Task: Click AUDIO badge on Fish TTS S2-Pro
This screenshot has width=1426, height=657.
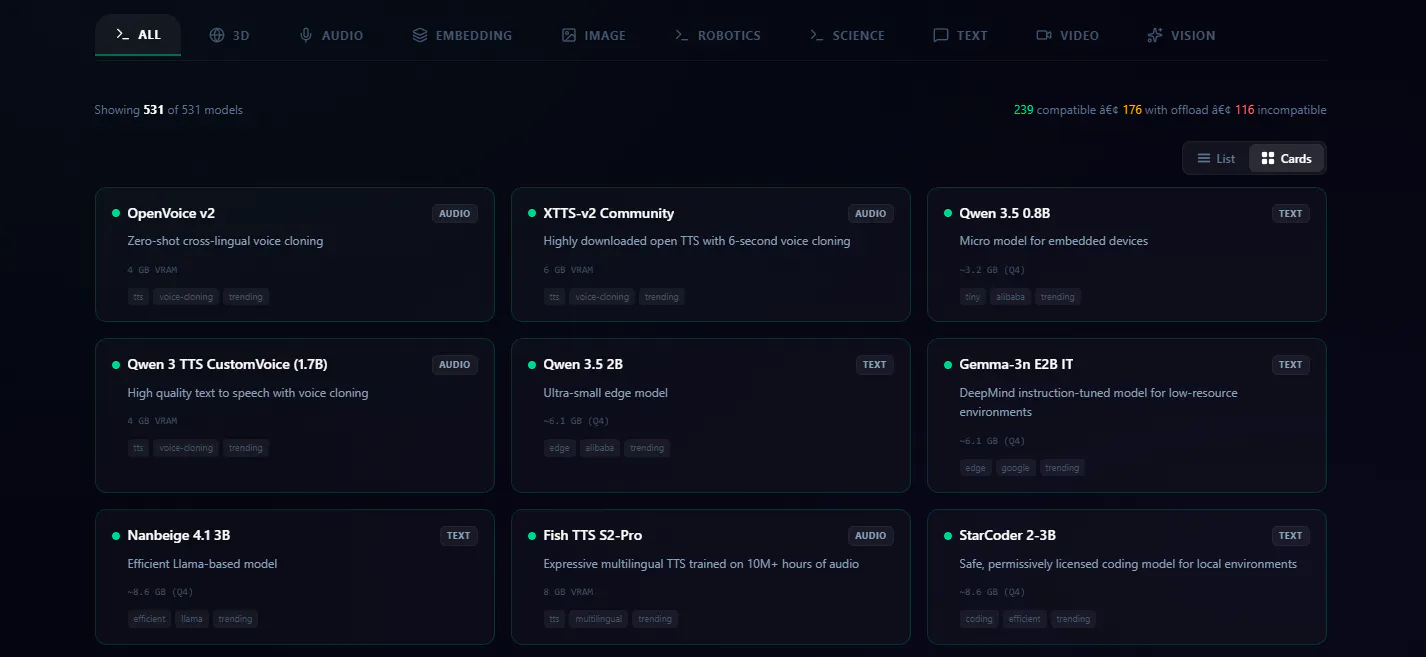Action: click(x=871, y=536)
